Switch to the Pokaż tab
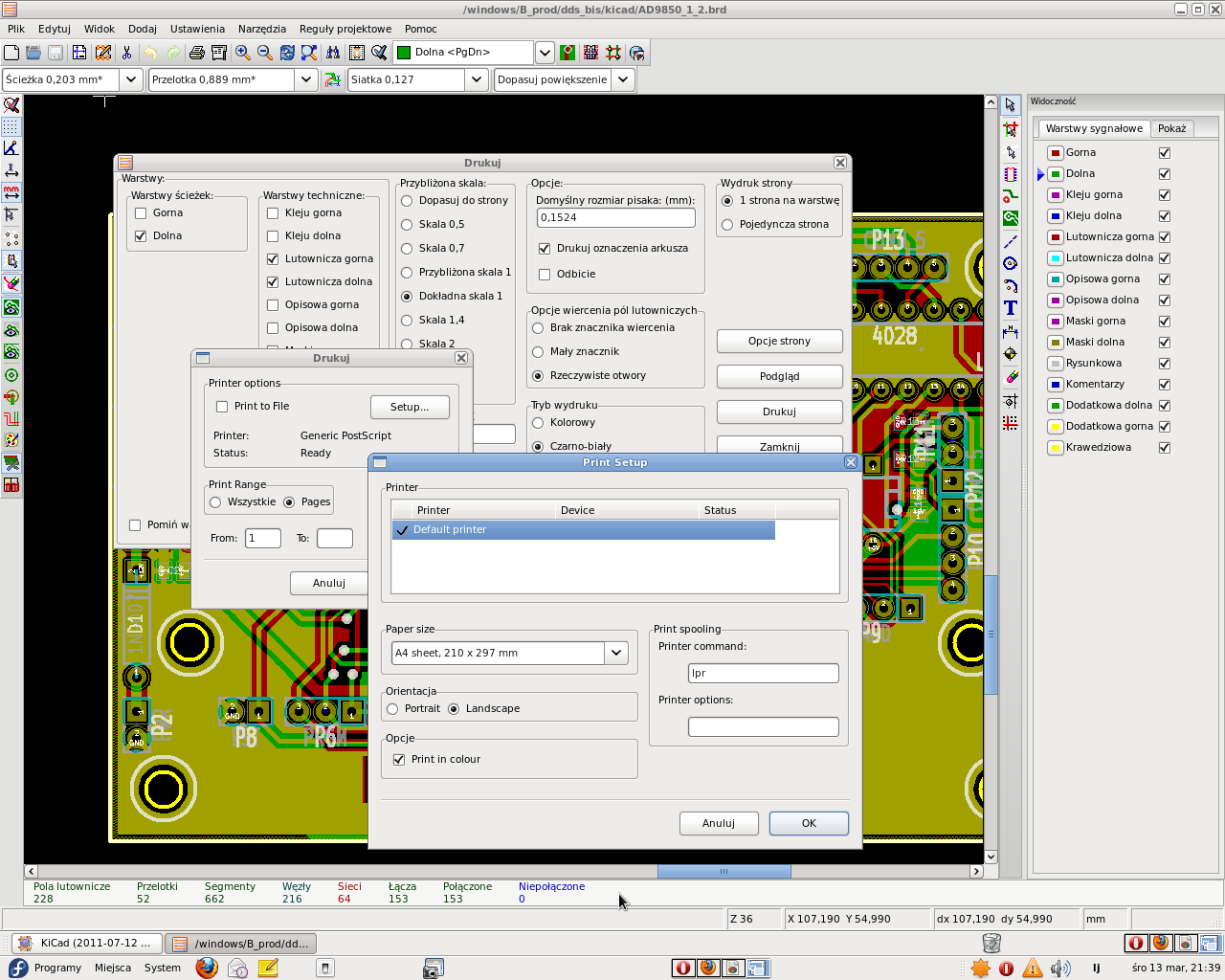The width and height of the screenshot is (1225, 980). point(1171,128)
